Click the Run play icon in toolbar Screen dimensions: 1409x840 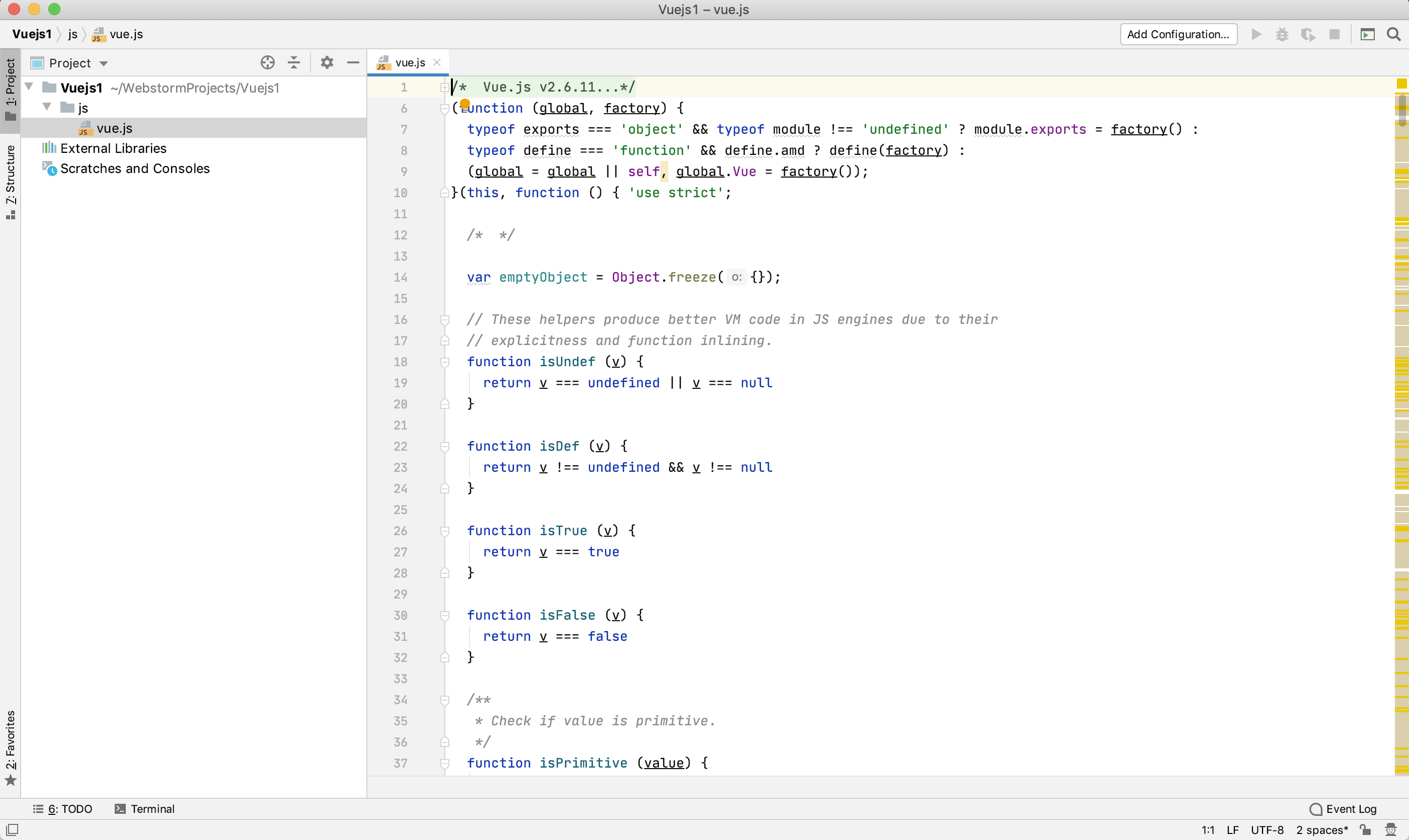pos(1256,35)
